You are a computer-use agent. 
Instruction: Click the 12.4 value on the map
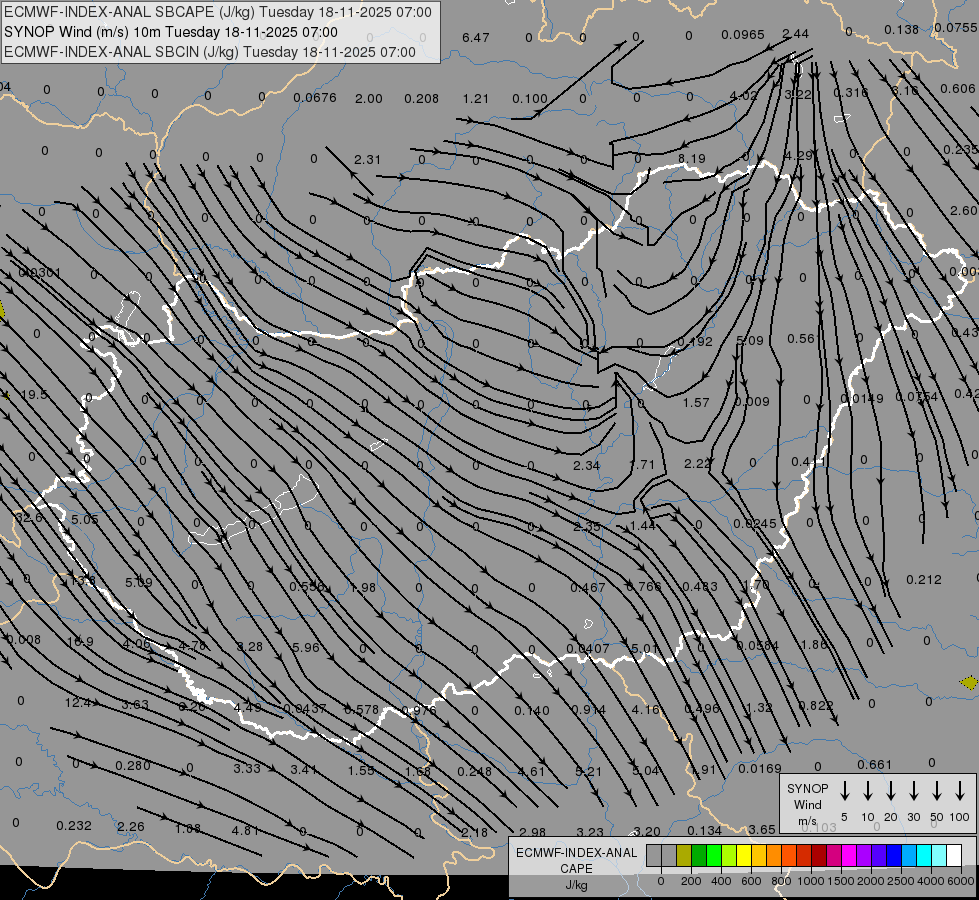coord(79,703)
